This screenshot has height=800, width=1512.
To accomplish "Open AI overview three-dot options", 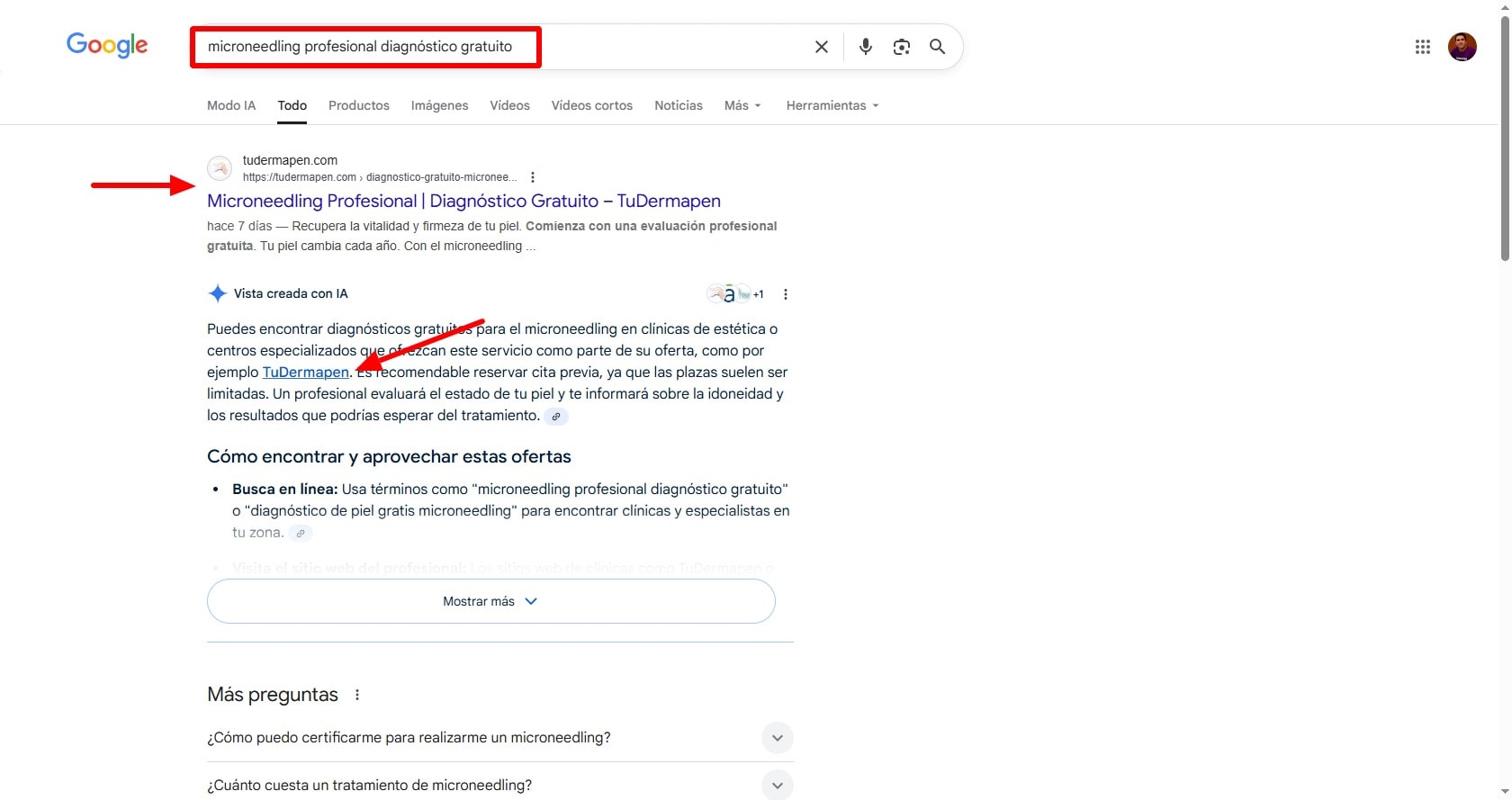I will pyautogui.click(x=786, y=294).
